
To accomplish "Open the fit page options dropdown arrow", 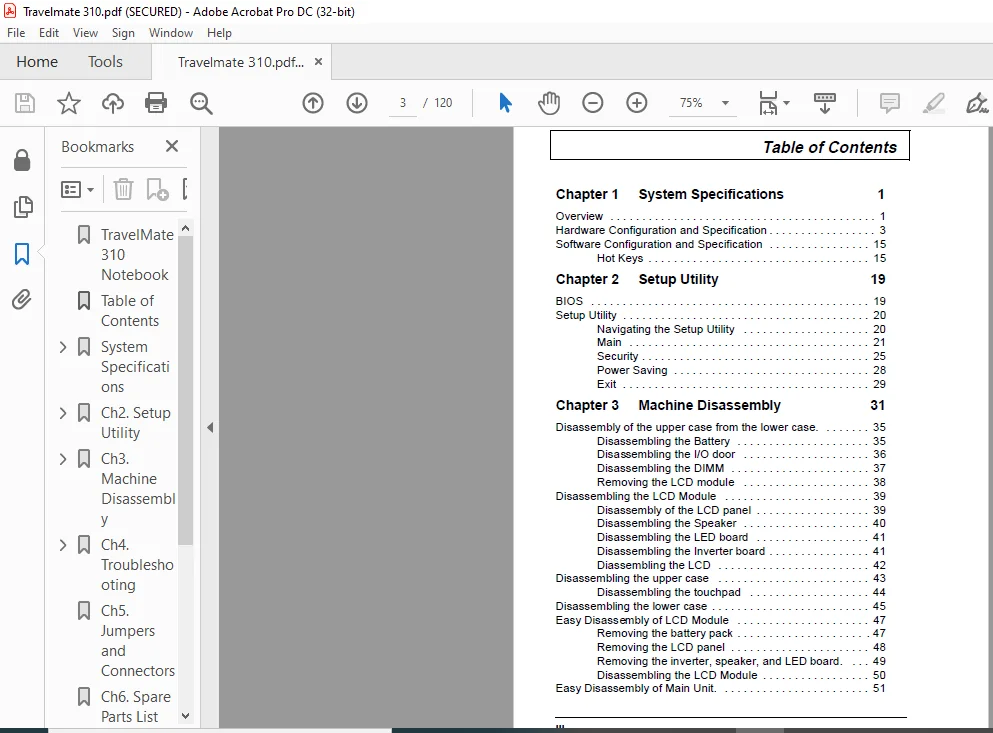I will (787, 103).
